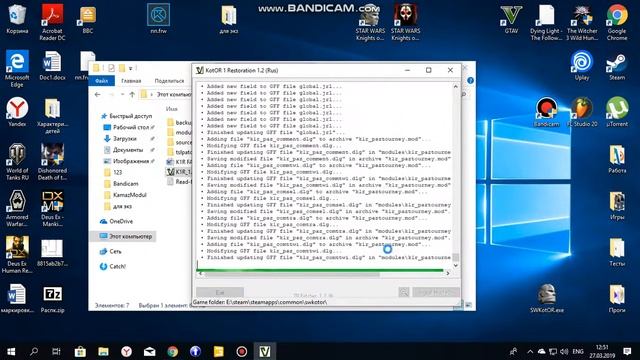Open Armored Warfare desktop shortcut
This screenshot has width=640, height=360.
point(17,208)
